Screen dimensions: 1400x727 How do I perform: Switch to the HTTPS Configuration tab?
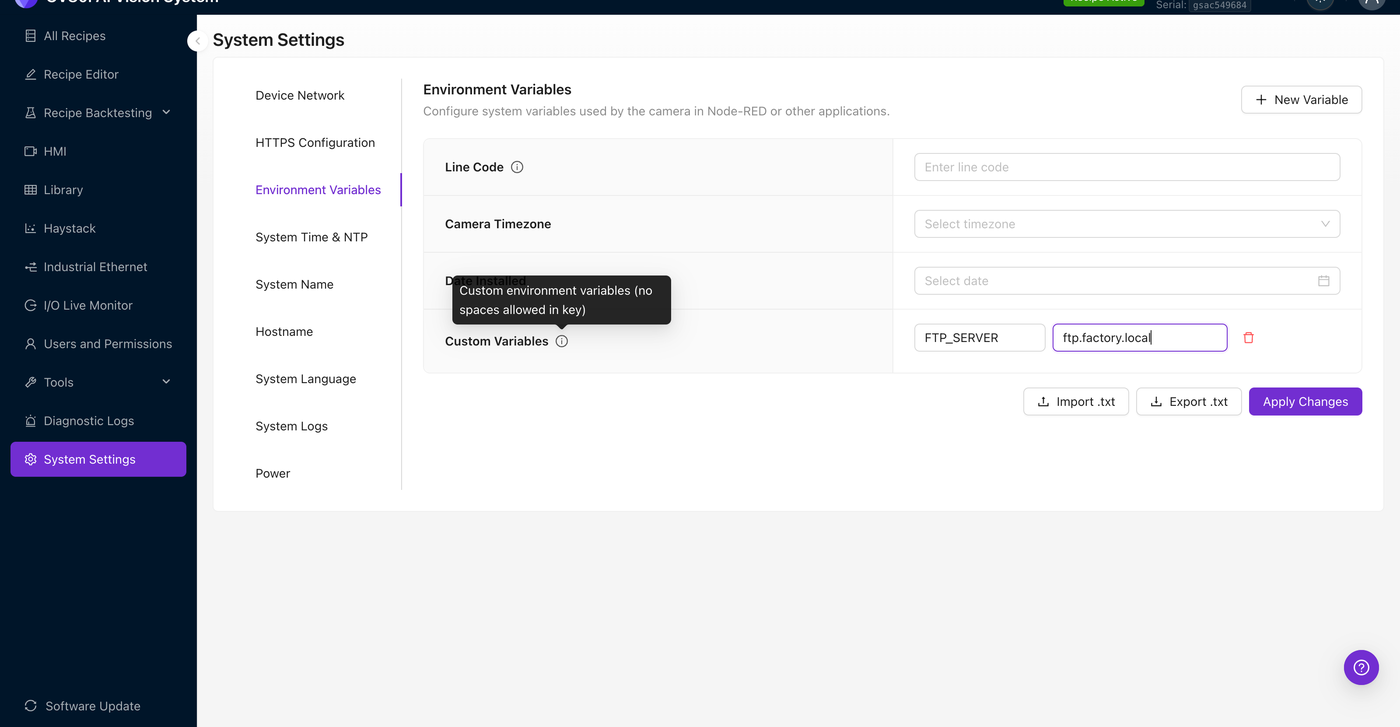315,142
